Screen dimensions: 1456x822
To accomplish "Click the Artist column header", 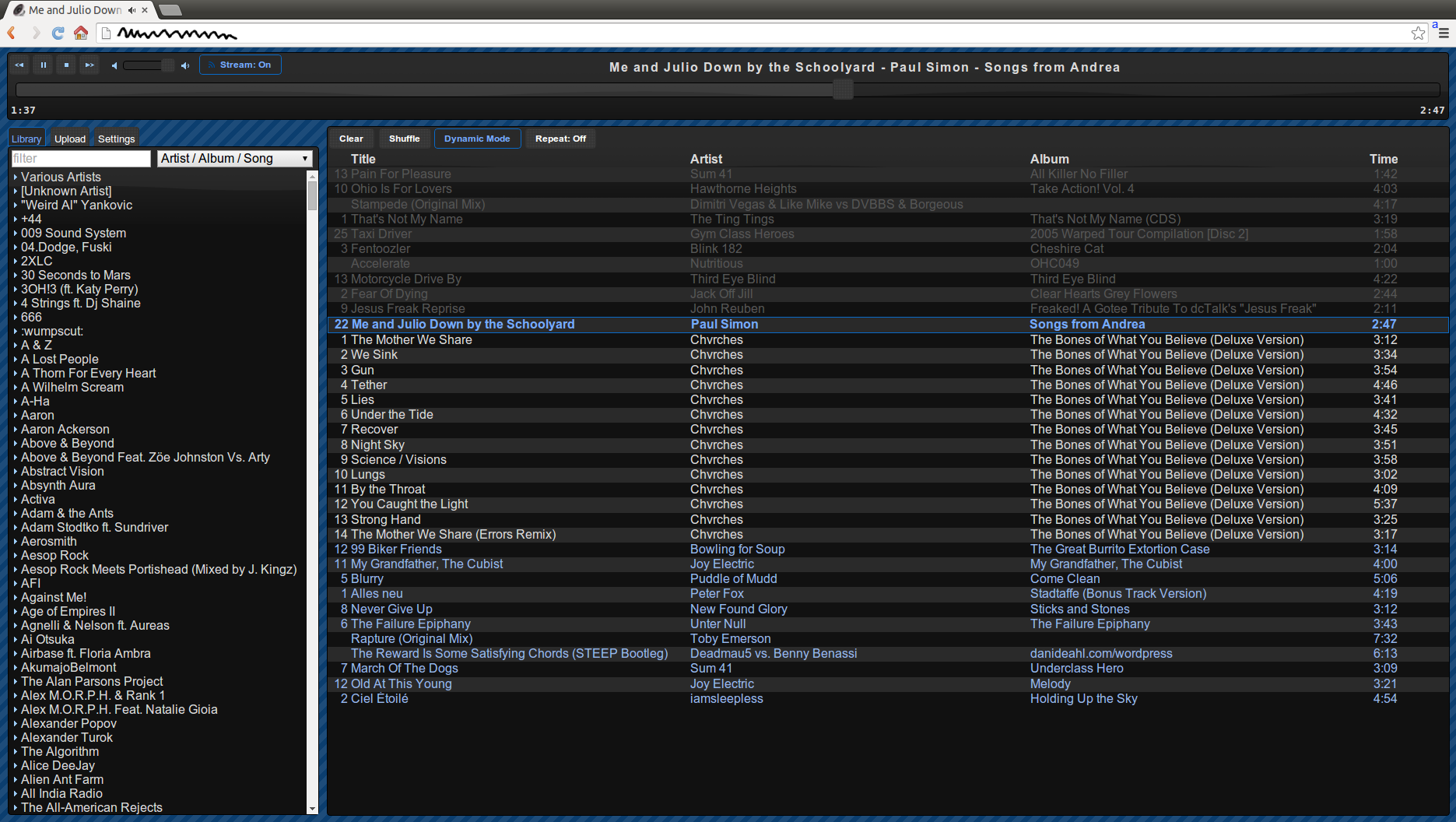I will pos(706,159).
